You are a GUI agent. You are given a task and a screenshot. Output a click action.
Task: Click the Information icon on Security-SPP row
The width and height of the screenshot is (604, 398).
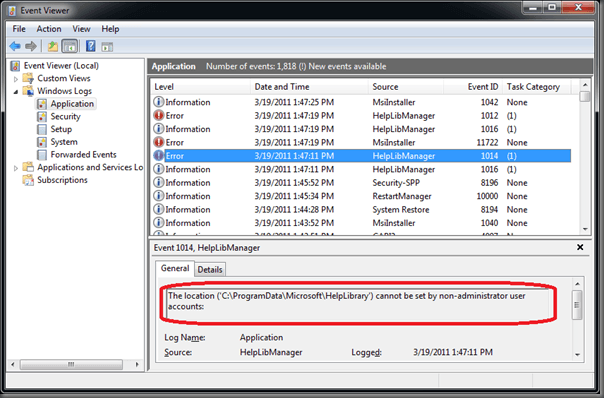(158, 182)
